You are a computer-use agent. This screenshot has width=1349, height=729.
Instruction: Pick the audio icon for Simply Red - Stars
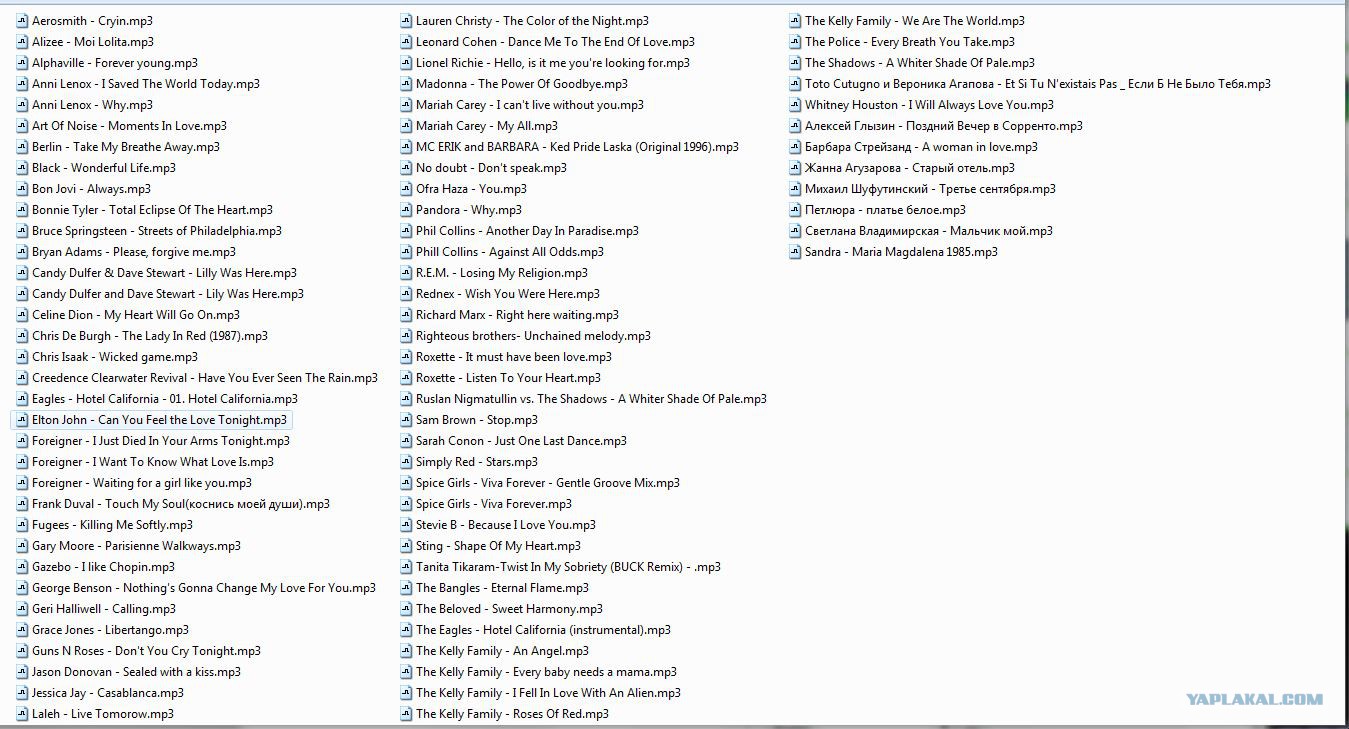pos(406,462)
